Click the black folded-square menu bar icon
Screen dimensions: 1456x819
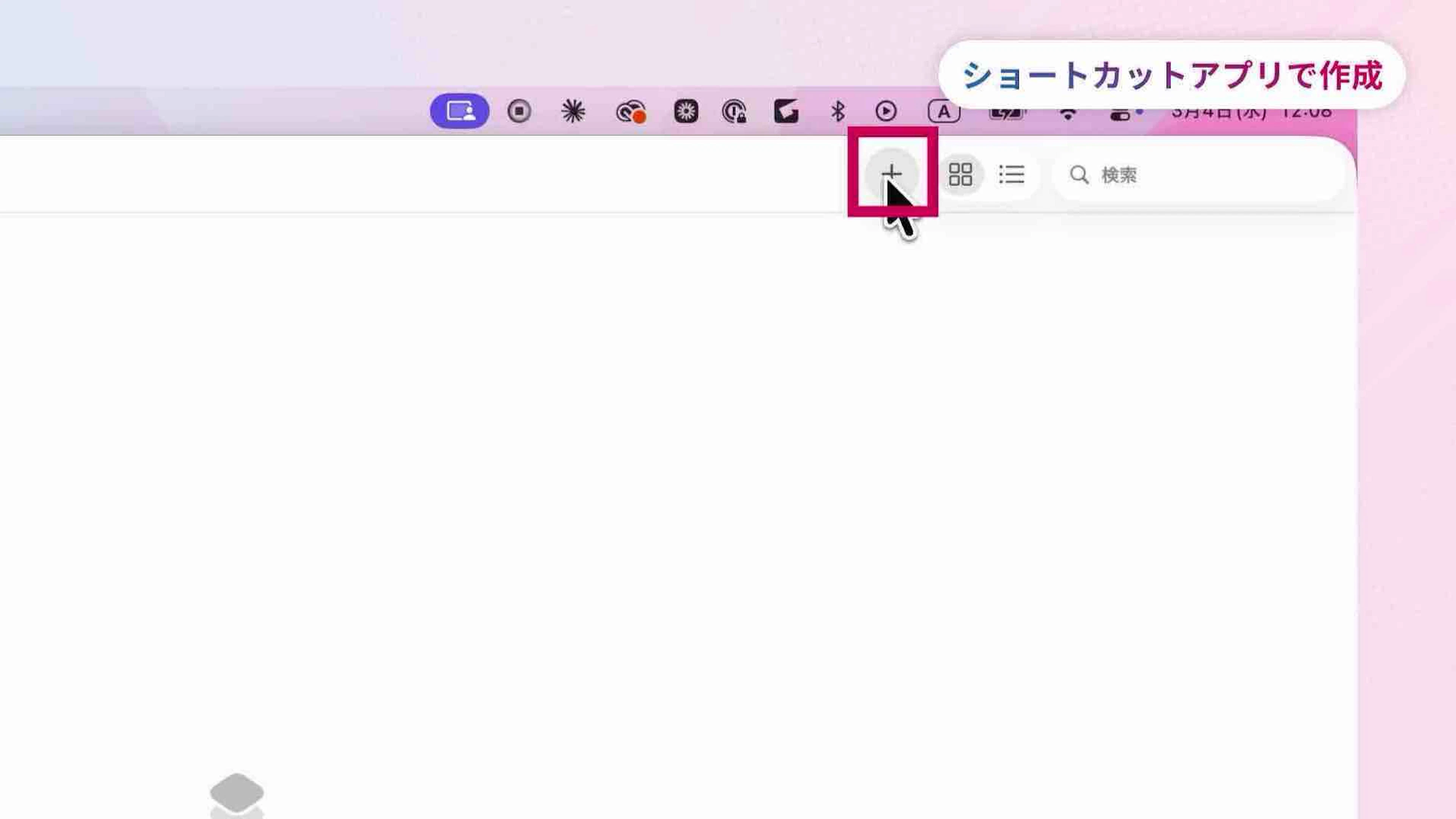click(x=786, y=111)
